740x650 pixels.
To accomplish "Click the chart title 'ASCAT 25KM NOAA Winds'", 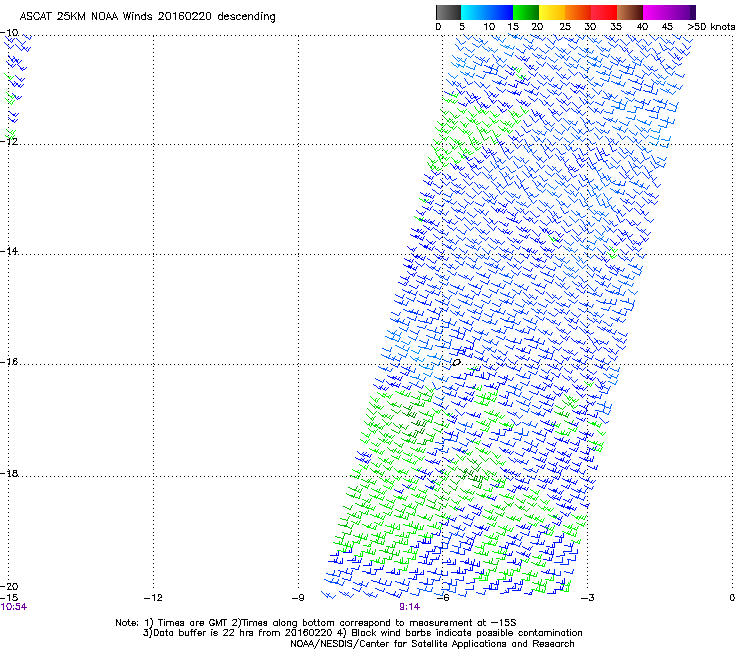I will (x=87, y=16).
